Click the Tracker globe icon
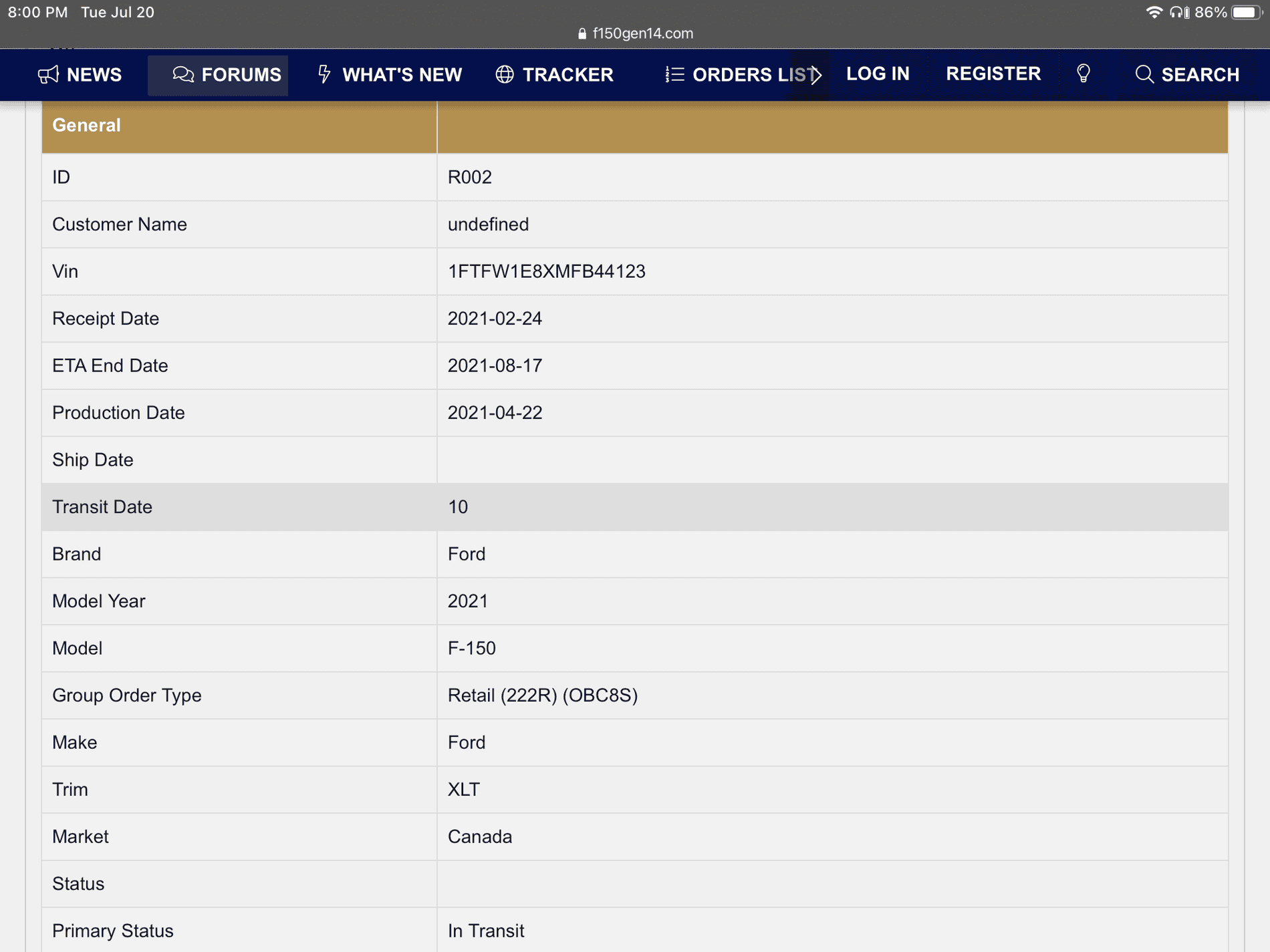1270x952 pixels. tap(505, 74)
